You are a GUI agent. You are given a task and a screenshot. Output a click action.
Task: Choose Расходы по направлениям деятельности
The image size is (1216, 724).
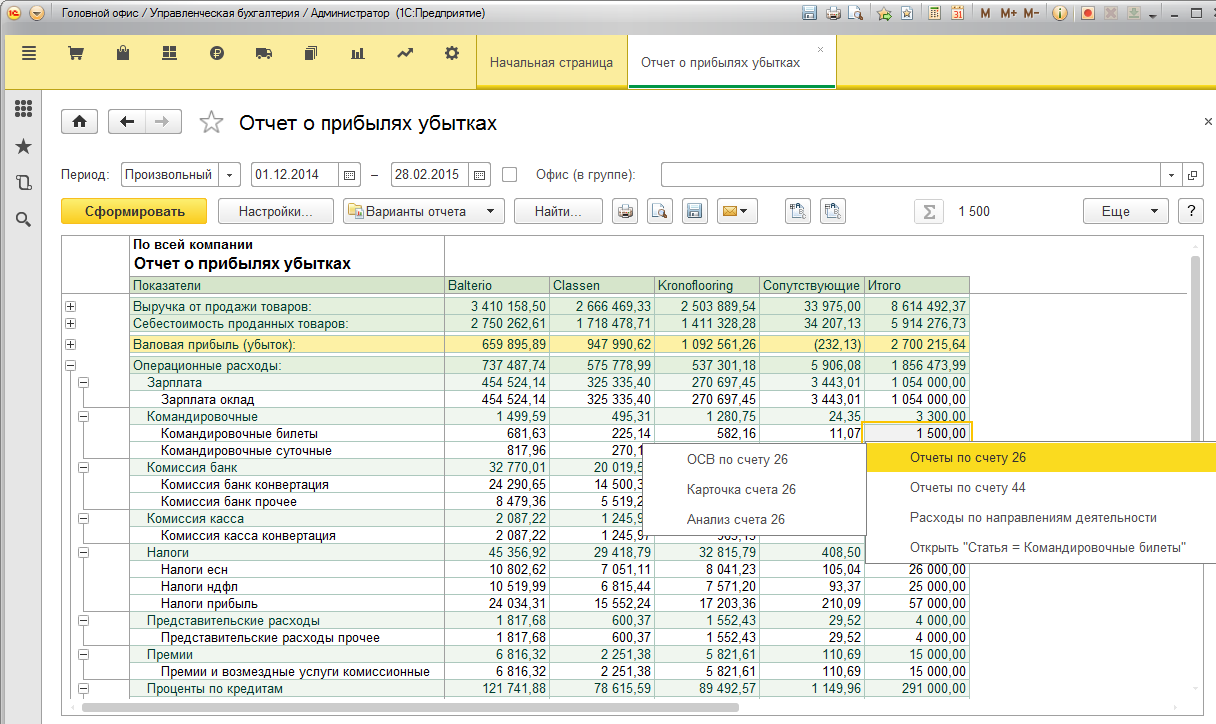(1040, 517)
